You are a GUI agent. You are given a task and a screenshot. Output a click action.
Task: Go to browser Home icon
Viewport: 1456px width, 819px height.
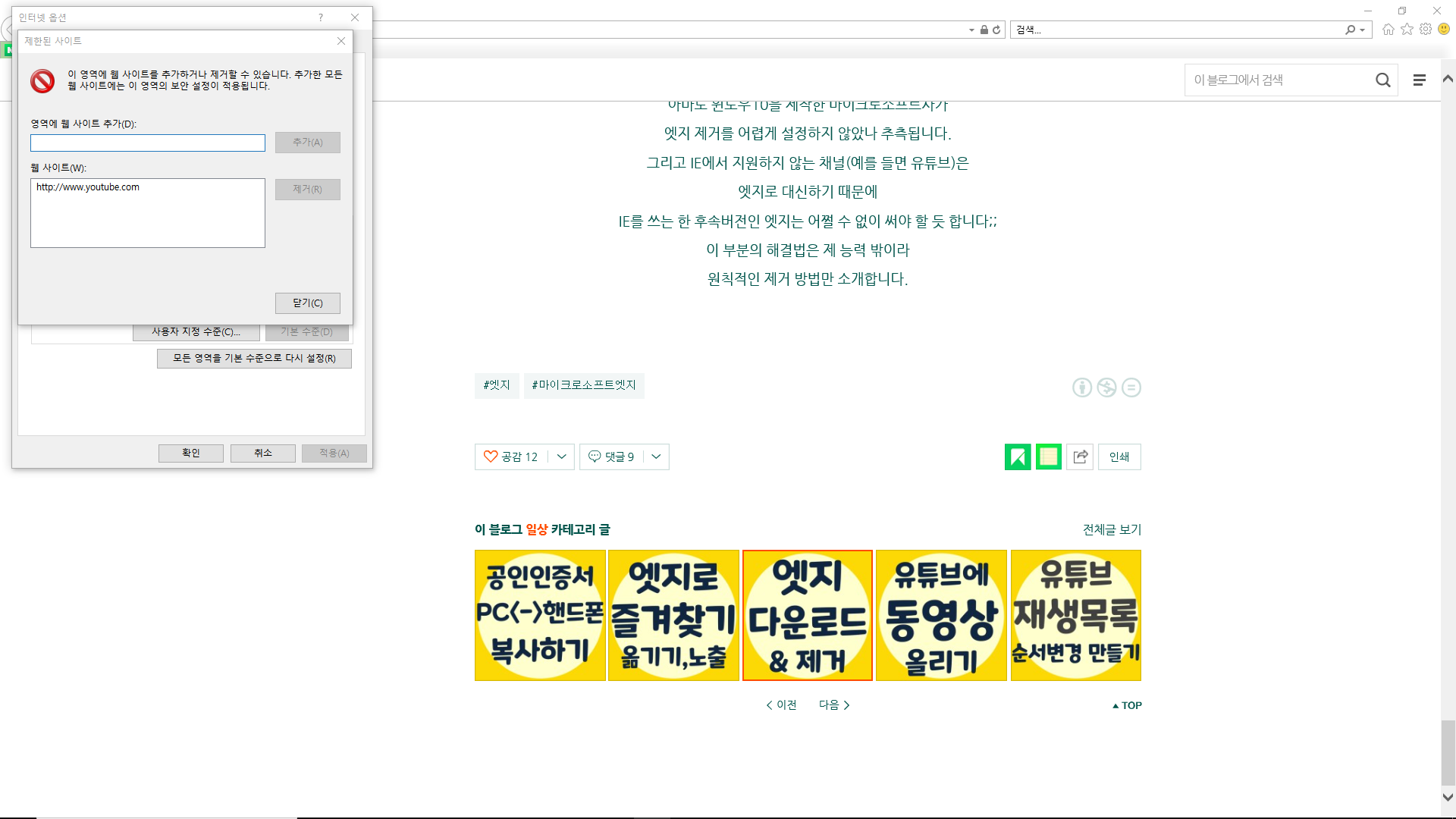1389,29
